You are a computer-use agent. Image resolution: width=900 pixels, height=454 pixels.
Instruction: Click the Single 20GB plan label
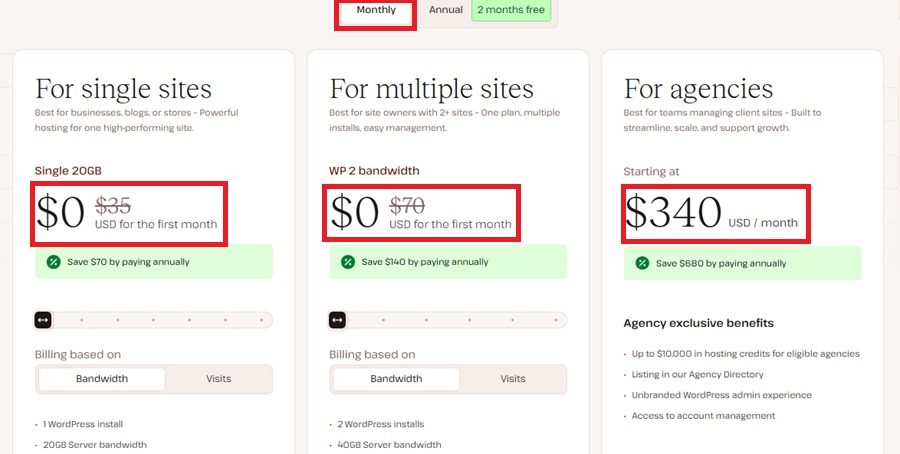[x=68, y=170]
